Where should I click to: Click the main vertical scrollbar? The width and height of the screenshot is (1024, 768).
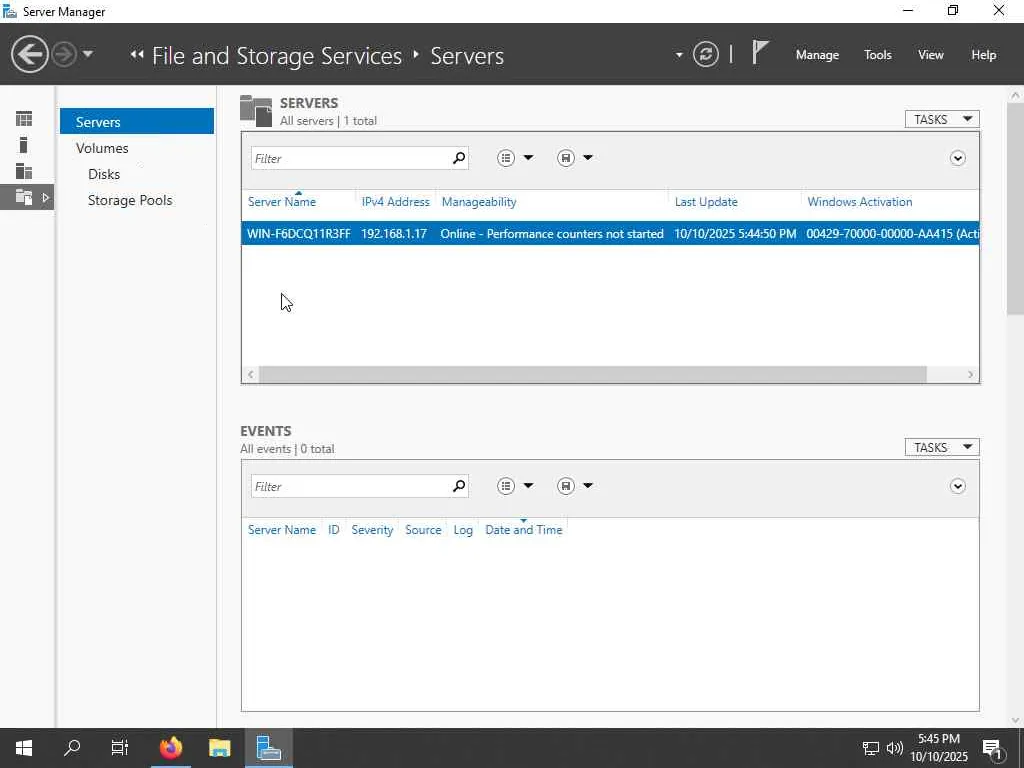1015,209
